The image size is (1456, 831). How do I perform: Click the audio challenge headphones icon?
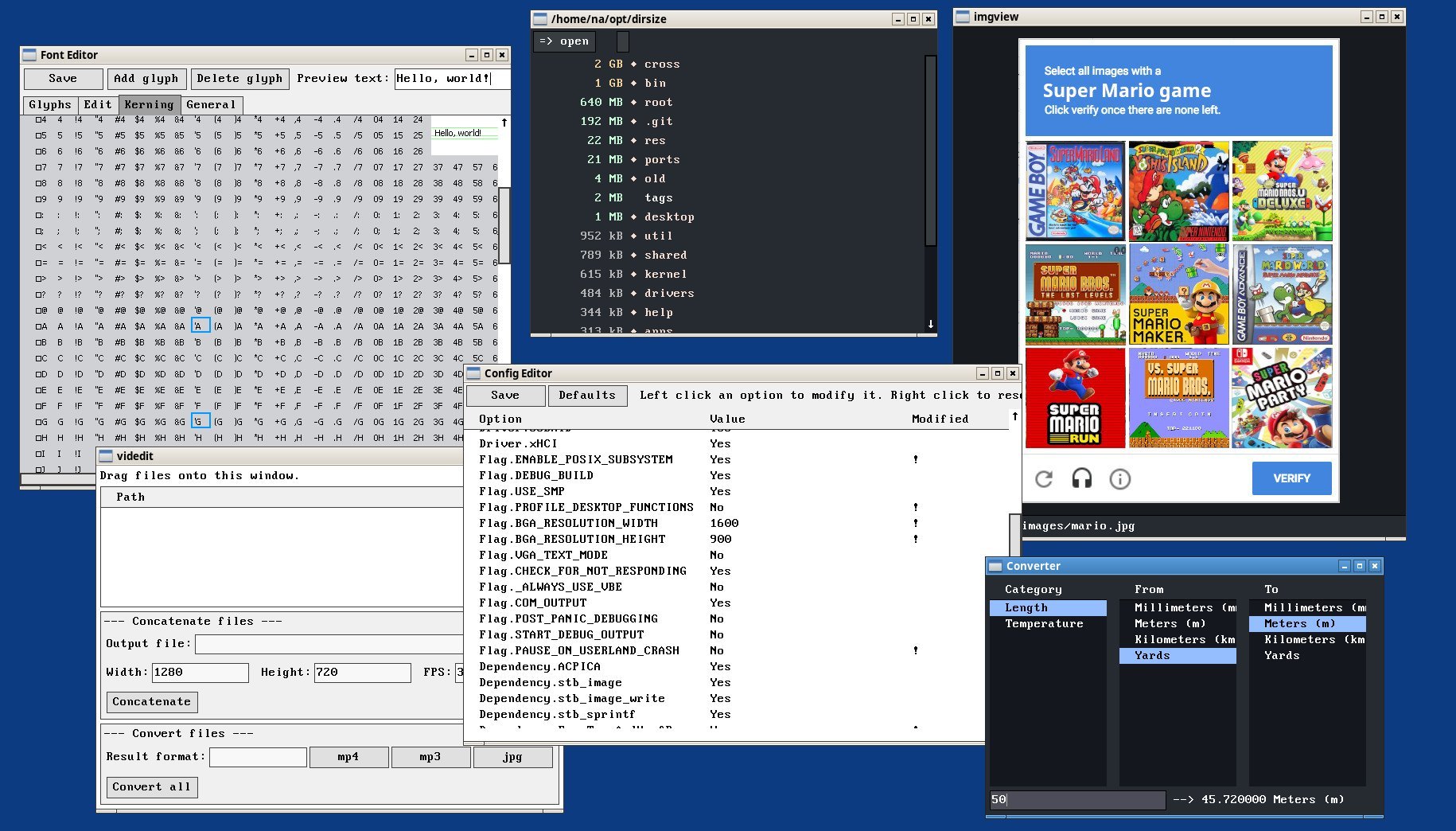click(1082, 478)
